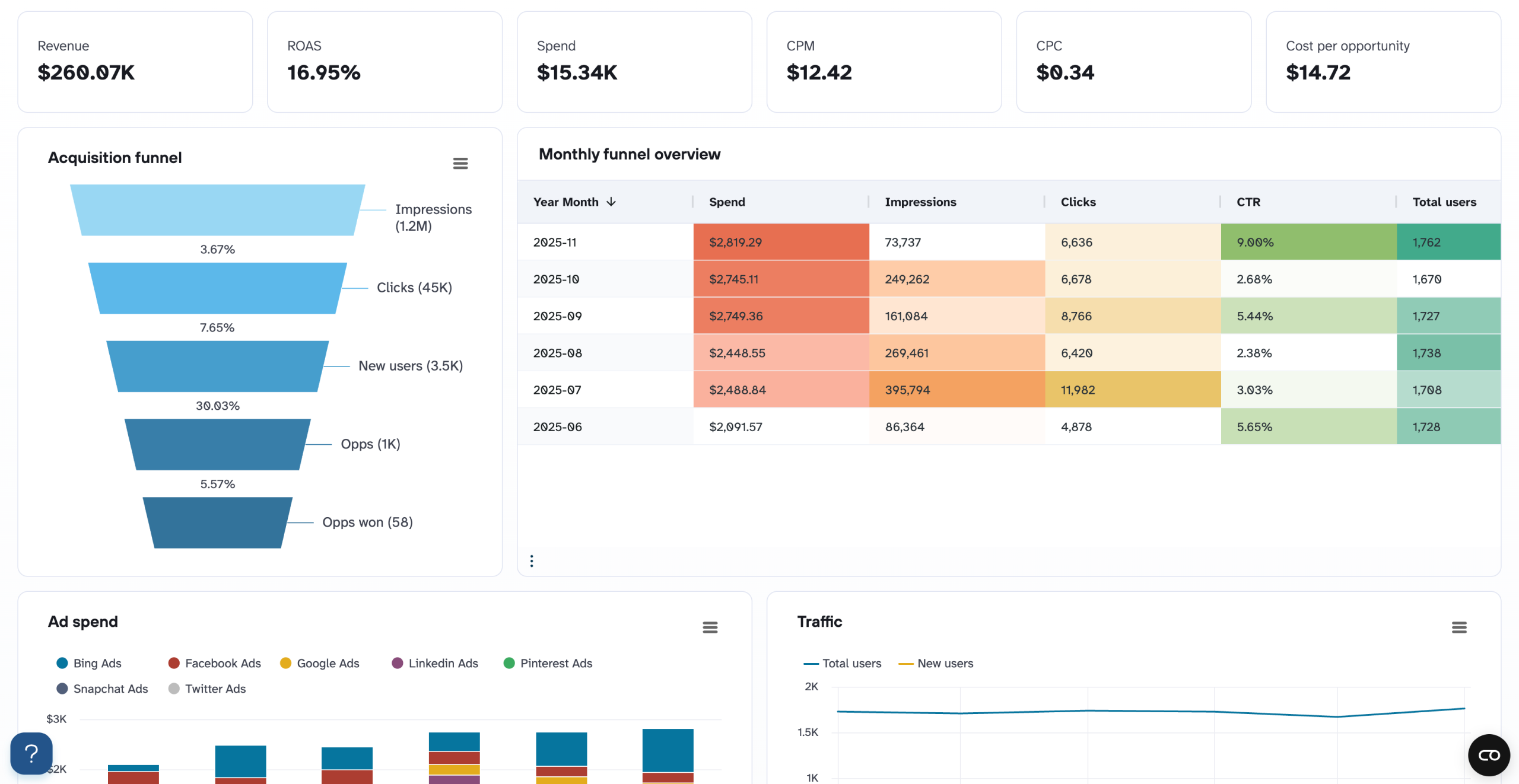Select the 2025-11 row date cell
The height and width of the screenshot is (784, 1519).
click(605, 242)
